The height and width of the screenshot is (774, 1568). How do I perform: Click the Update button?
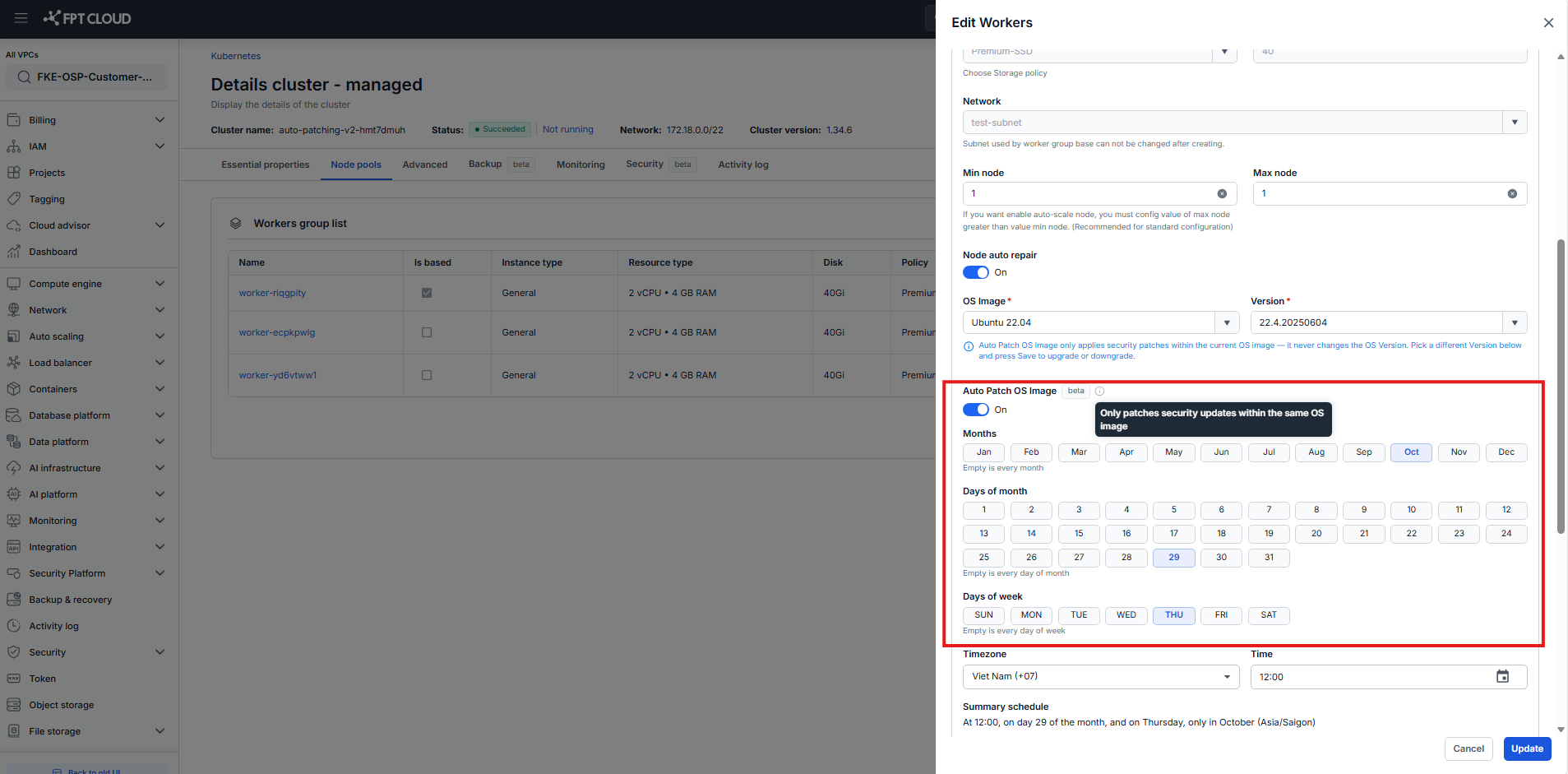1527,749
